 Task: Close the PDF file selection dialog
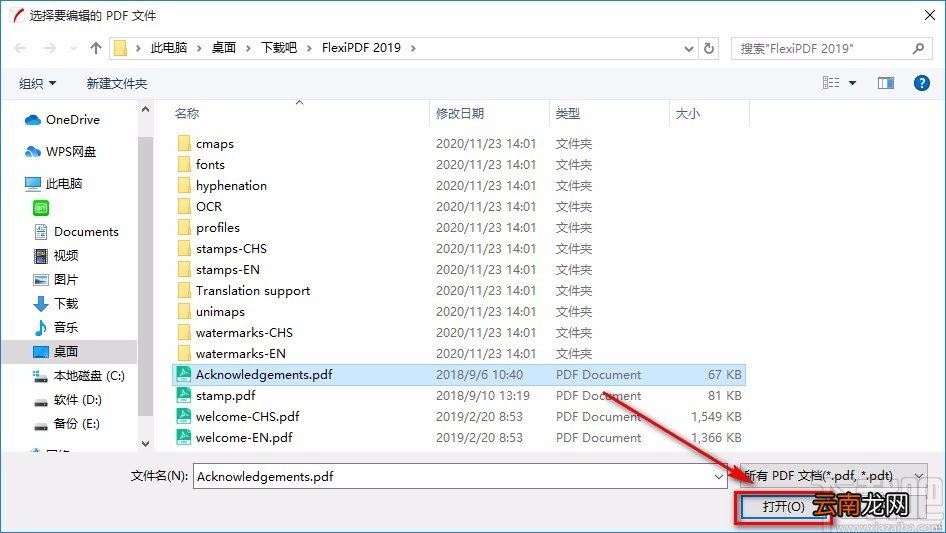click(x=930, y=15)
